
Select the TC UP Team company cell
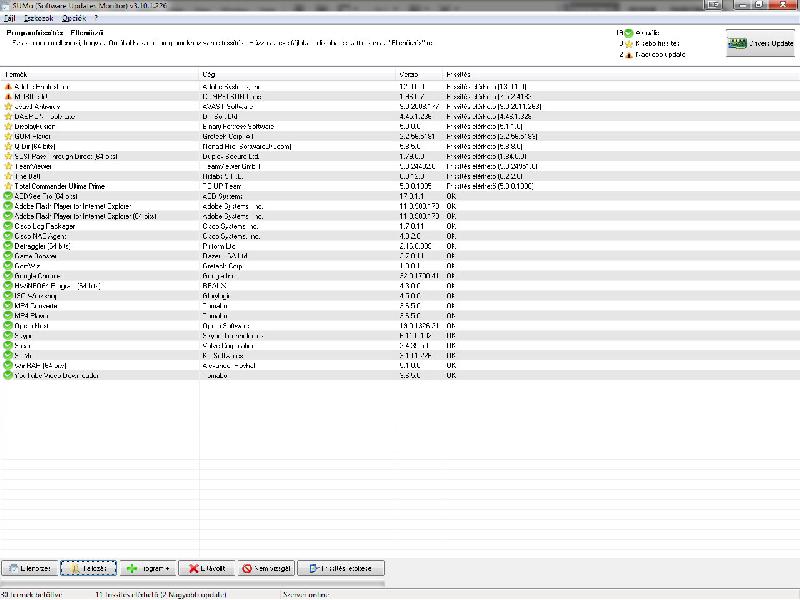pos(221,186)
